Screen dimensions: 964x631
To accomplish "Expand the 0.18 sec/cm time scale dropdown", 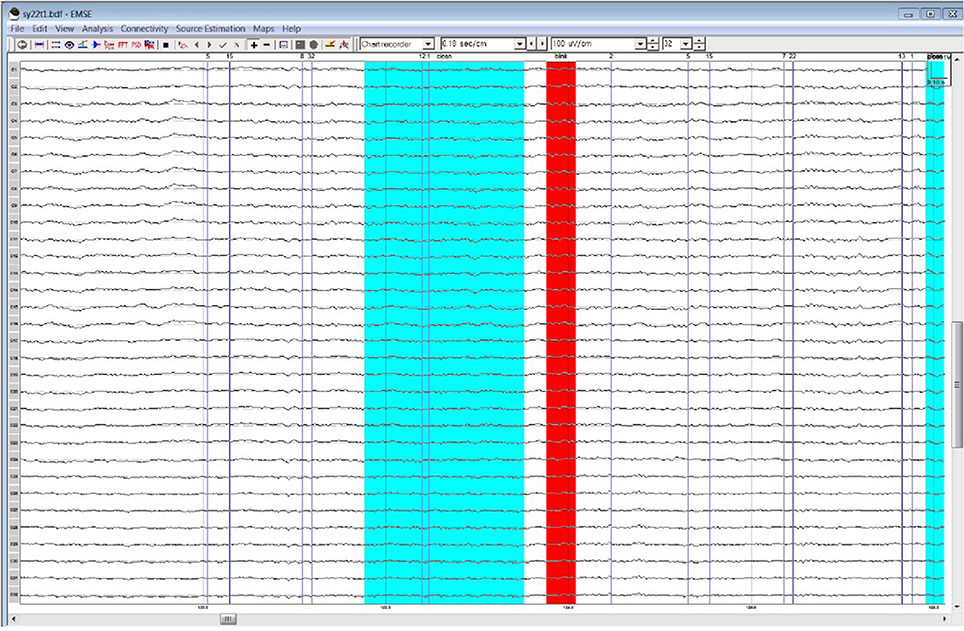I will pyautogui.click(x=520, y=44).
